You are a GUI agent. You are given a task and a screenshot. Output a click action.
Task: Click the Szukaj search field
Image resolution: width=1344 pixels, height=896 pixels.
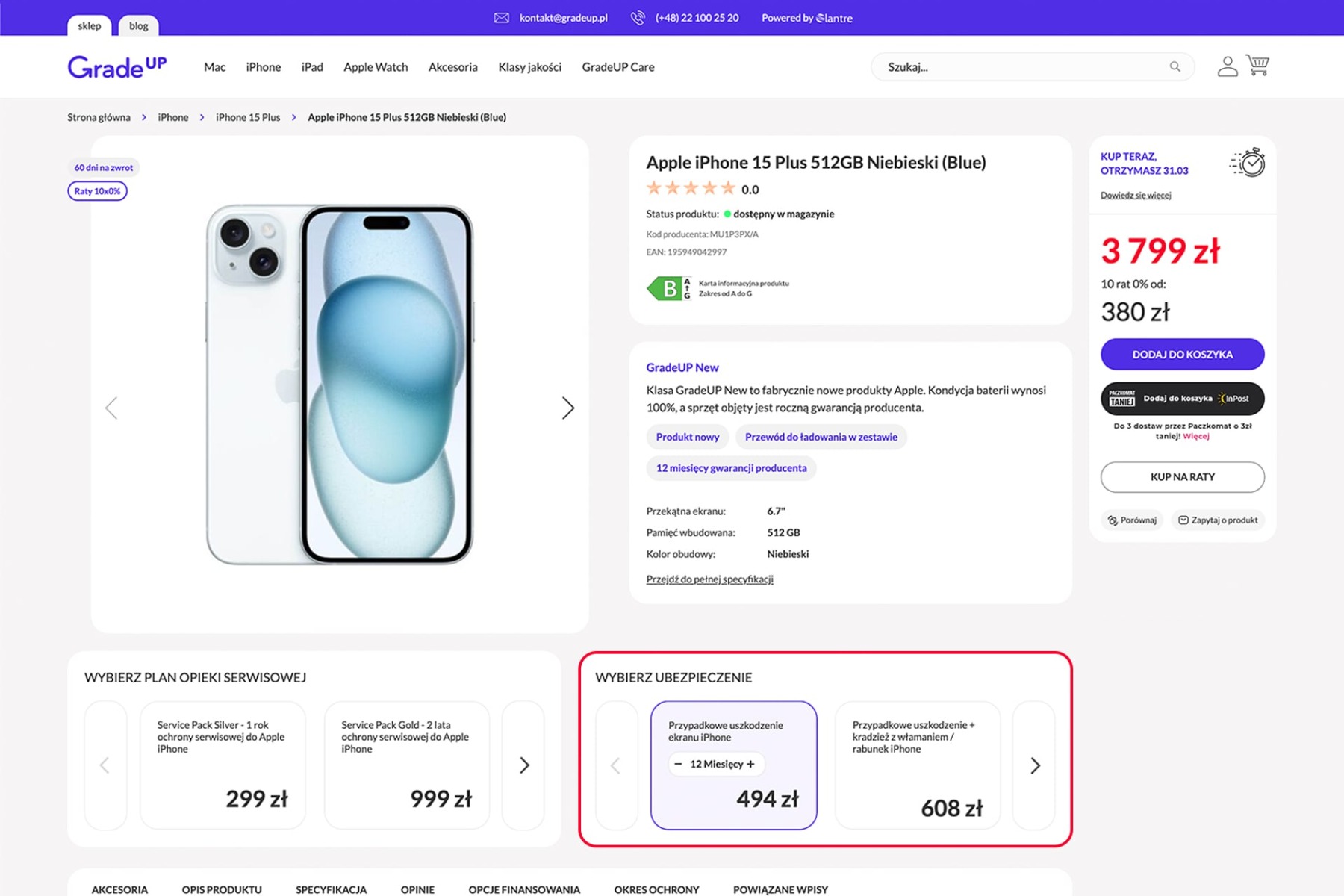1023,67
